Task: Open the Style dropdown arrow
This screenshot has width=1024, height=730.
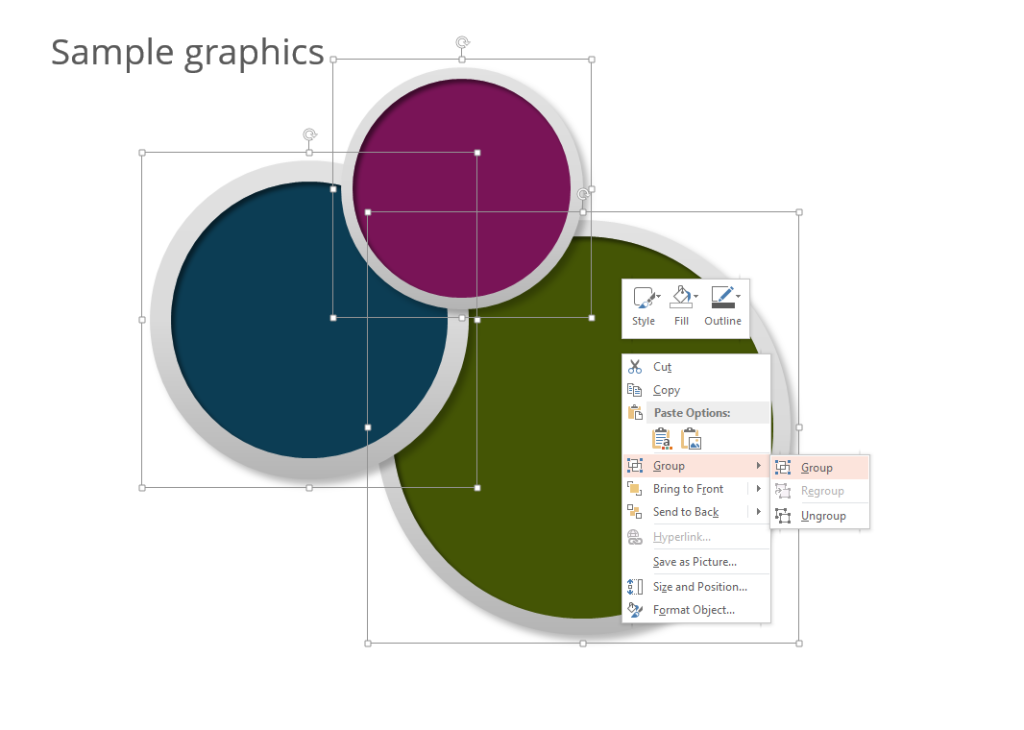Action: pyautogui.click(x=658, y=296)
